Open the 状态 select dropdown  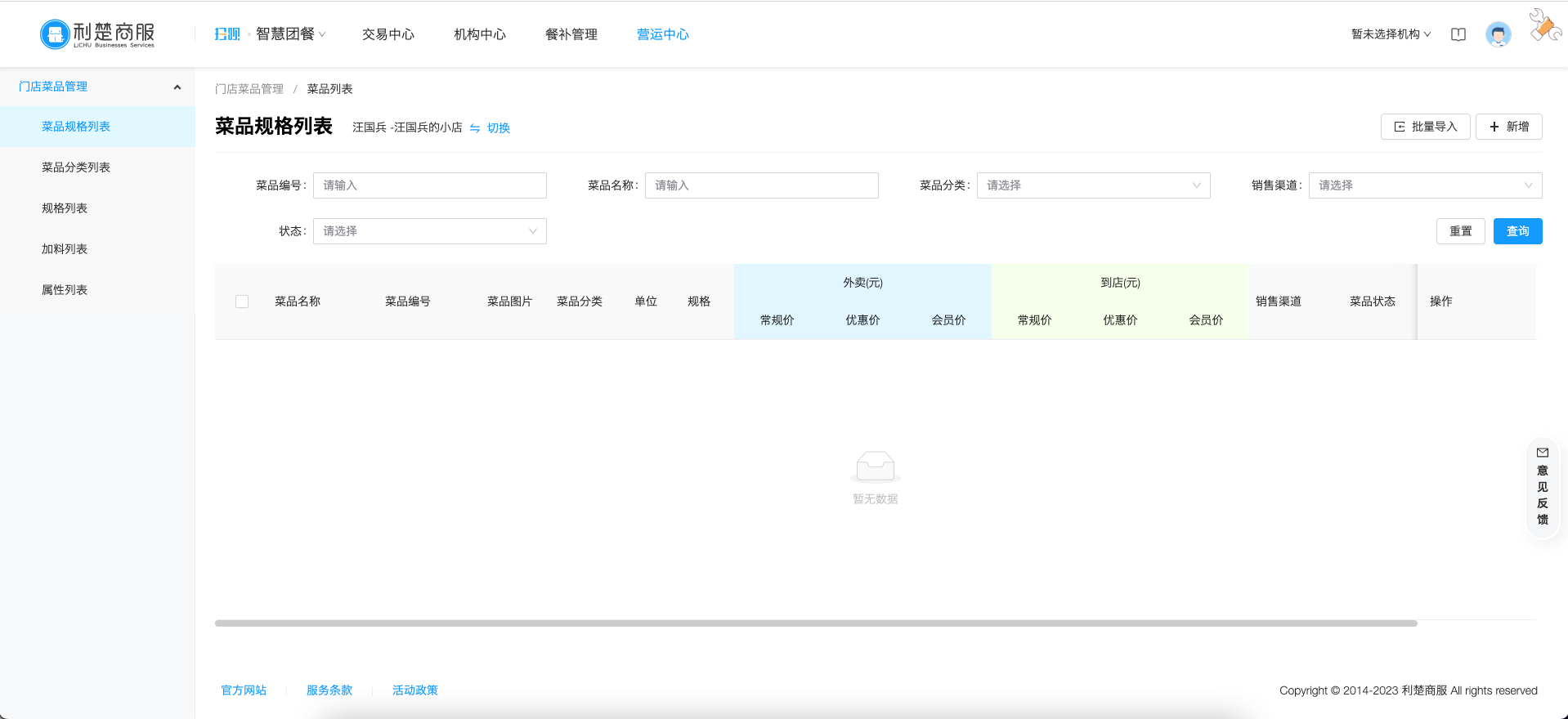coord(429,231)
